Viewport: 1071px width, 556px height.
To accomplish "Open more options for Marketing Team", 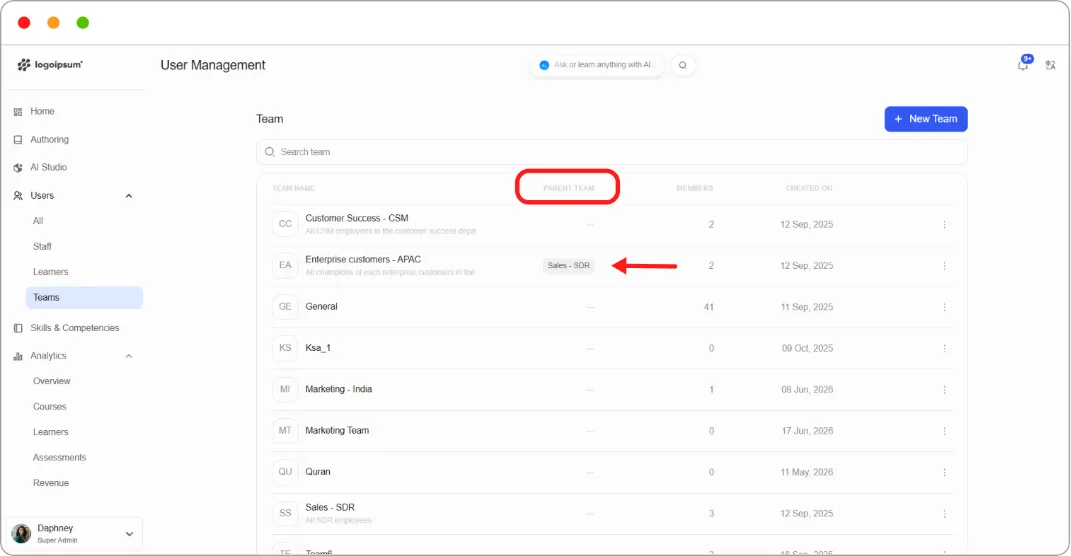I will coord(945,431).
